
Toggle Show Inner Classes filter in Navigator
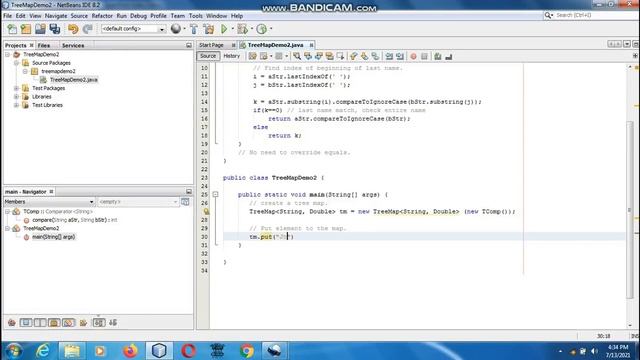coord(68,323)
